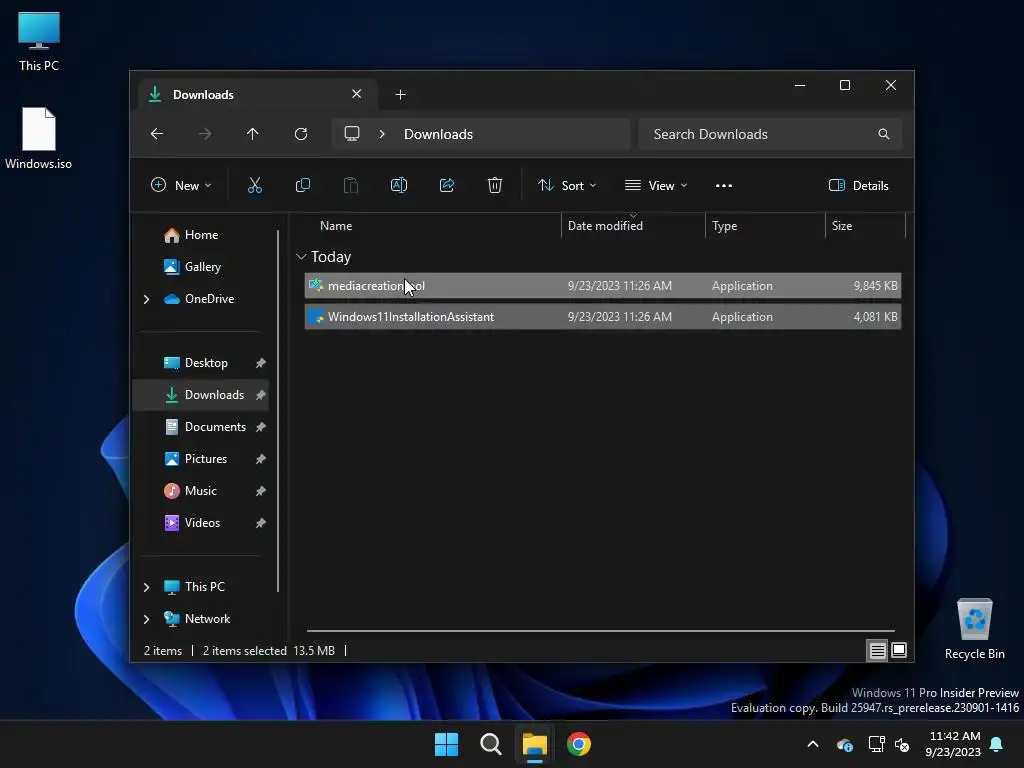The image size is (1024, 768).
Task: Click the Delete trash icon
Action: click(494, 185)
